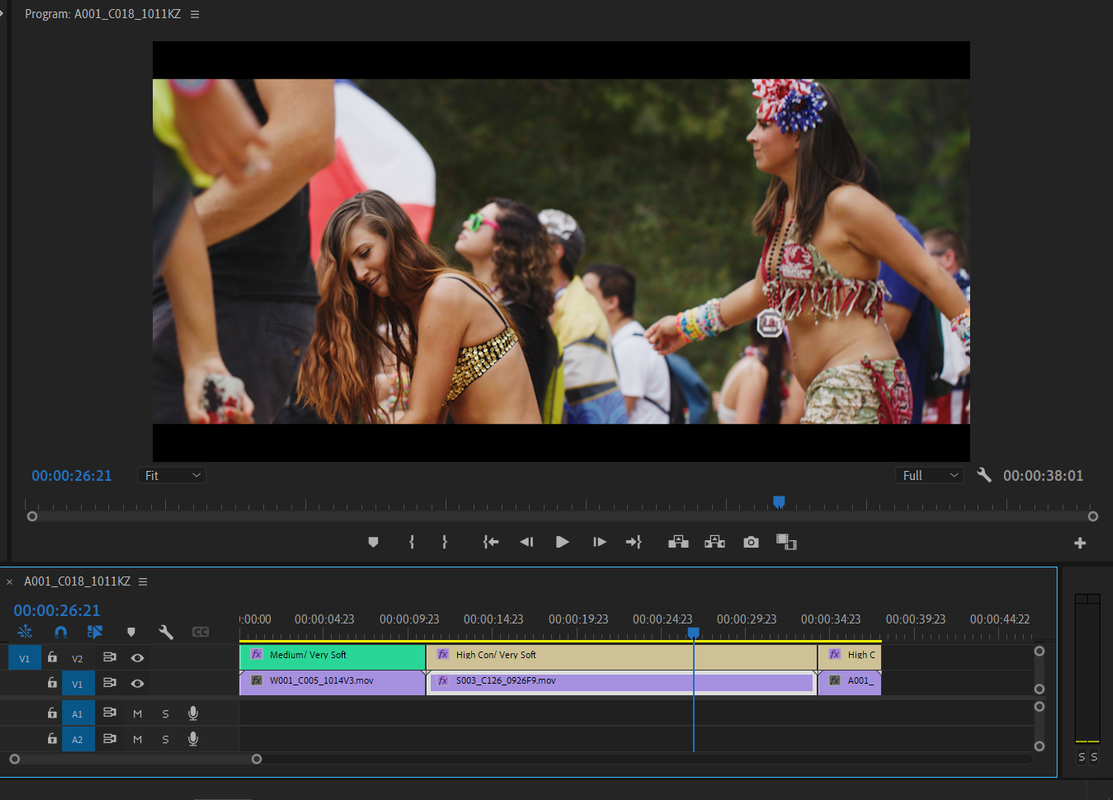Click the Go to In point button
The image size is (1113, 800).
tap(490, 542)
